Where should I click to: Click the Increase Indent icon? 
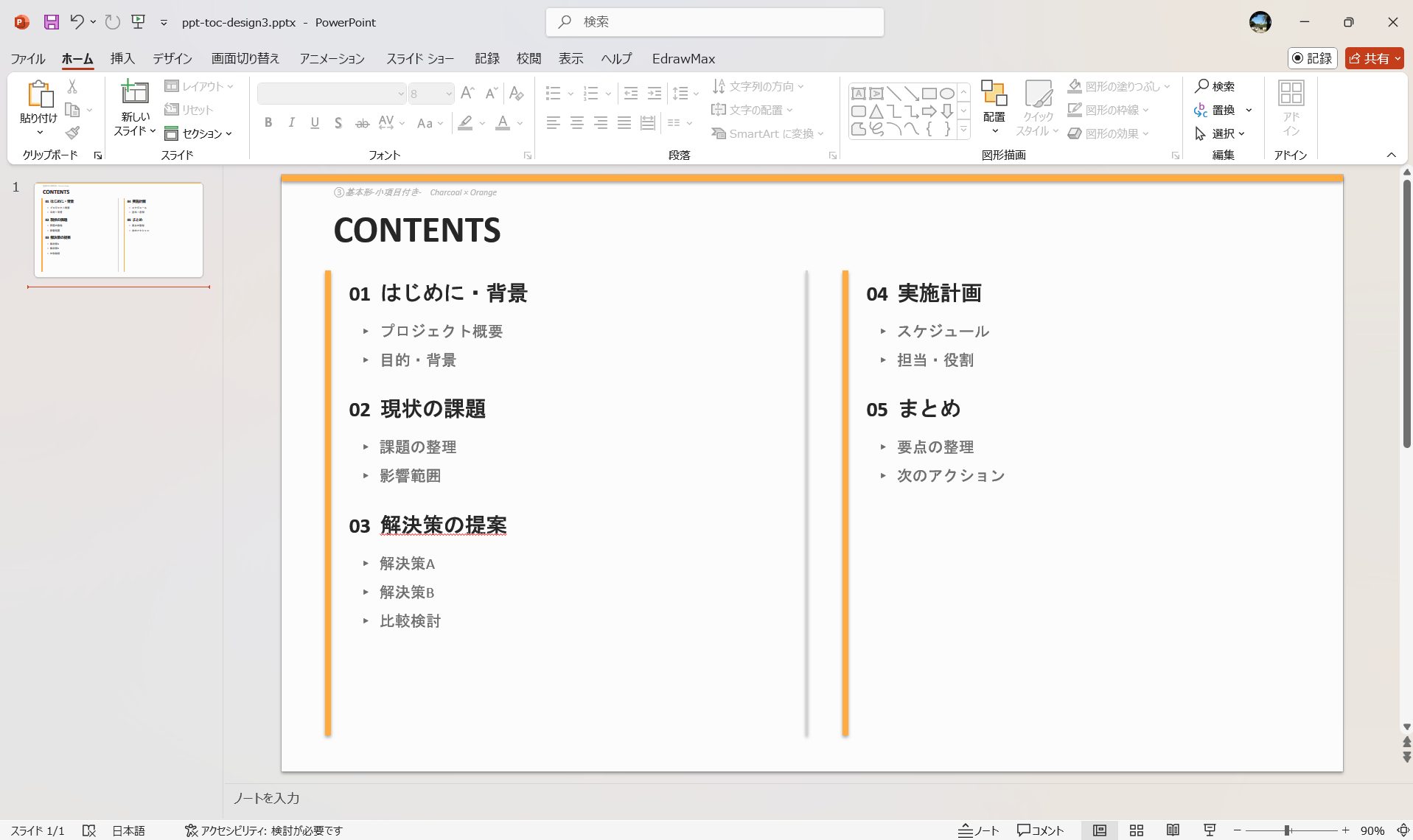pyautogui.click(x=655, y=94)
